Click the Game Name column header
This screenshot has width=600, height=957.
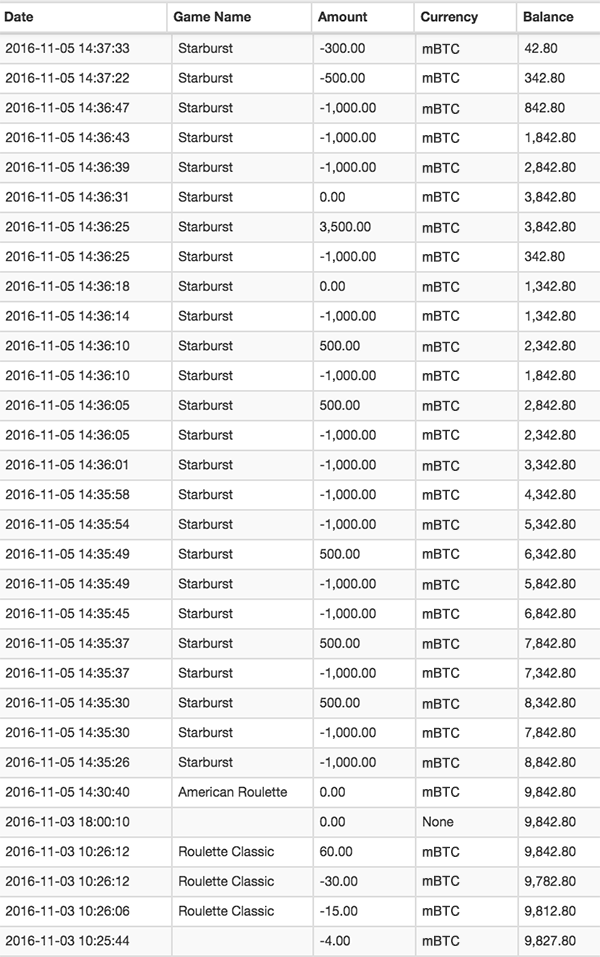click(212, 17)
